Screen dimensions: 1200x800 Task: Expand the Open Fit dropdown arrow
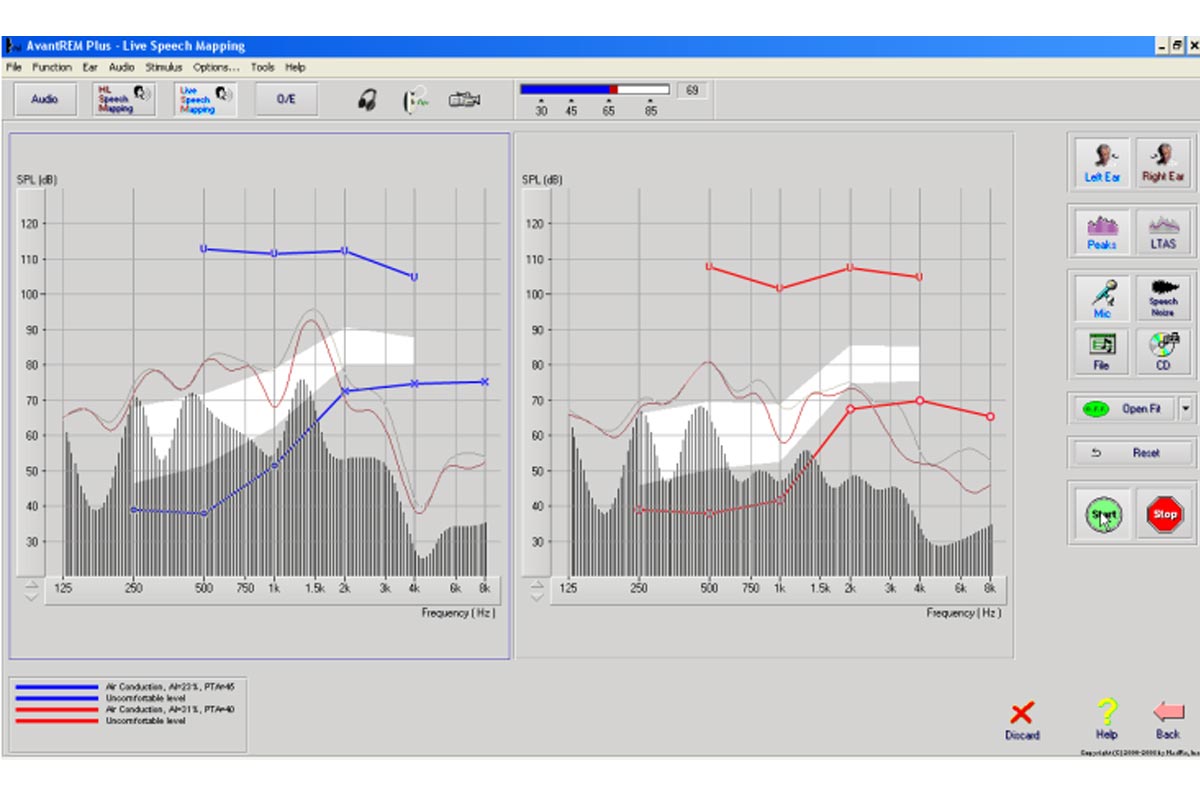[x=1186, y=408]
